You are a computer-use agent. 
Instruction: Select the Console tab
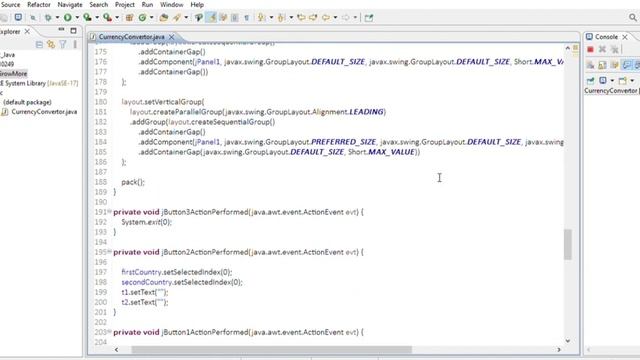coord(606,37)
